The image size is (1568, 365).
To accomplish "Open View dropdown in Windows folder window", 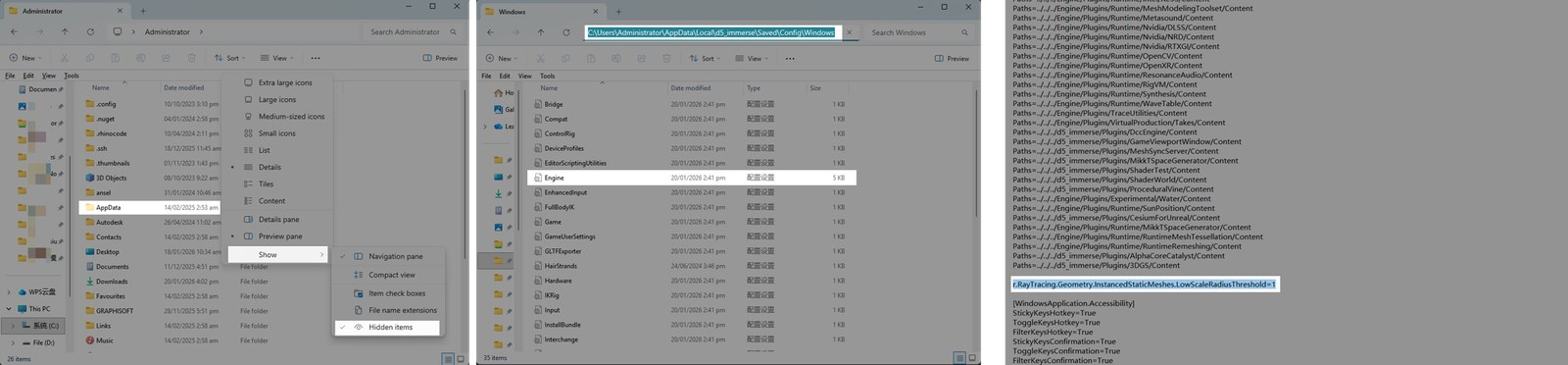I will [x=753, y=58].
